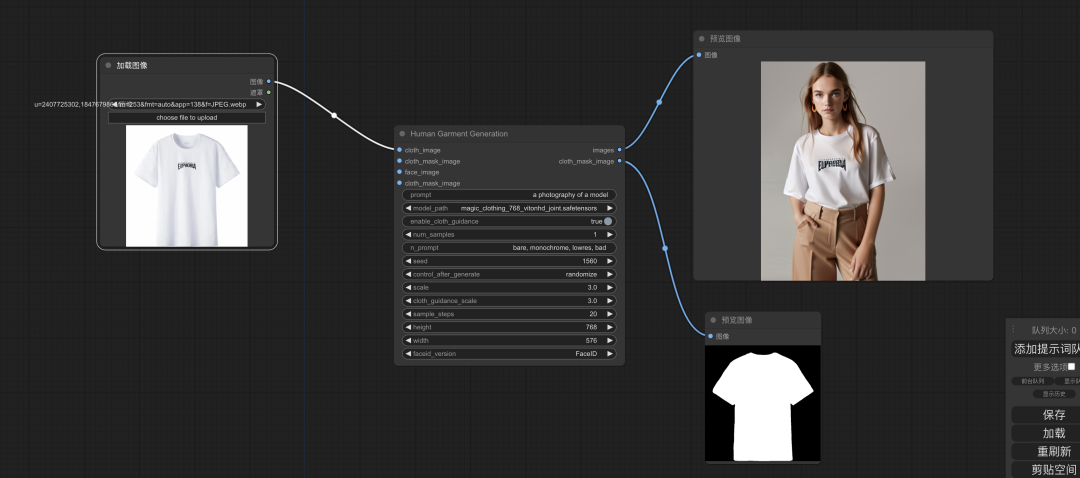1080x478 pixels.
Task: Click the 遮罩 green output socket
Action: [x=268, y=92]
